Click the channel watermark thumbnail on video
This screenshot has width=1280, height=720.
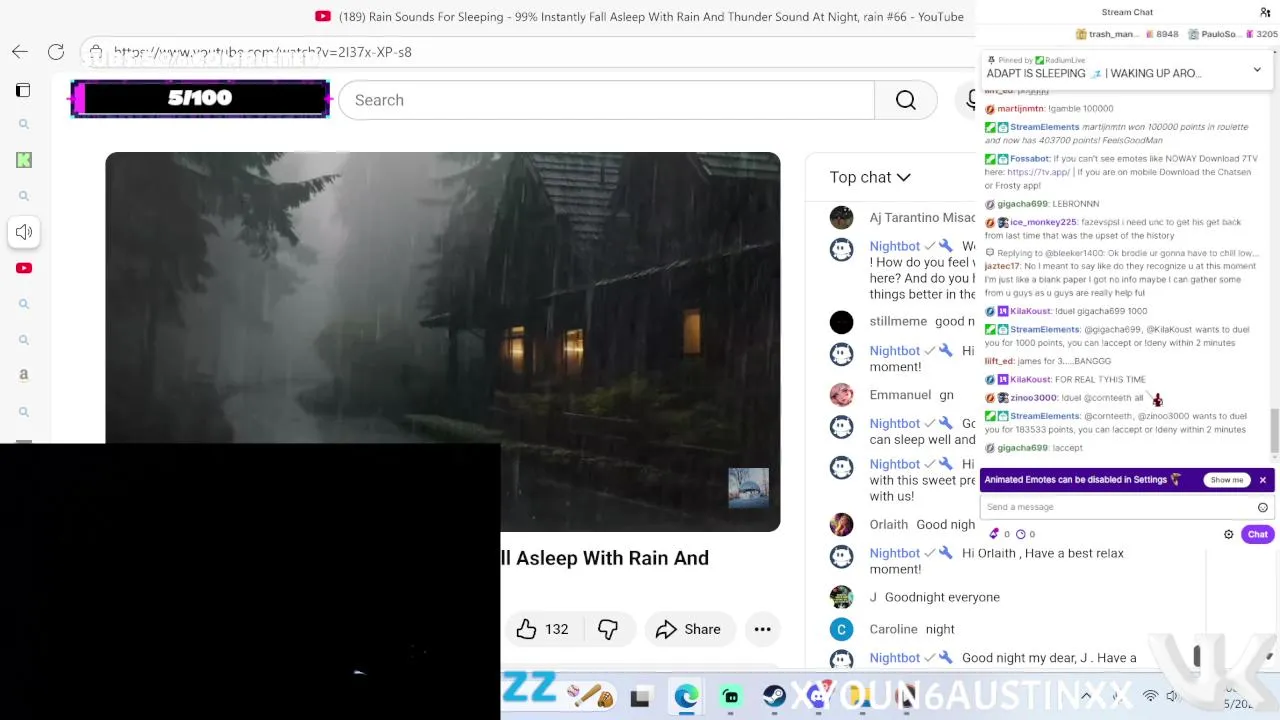click(748, 488)
